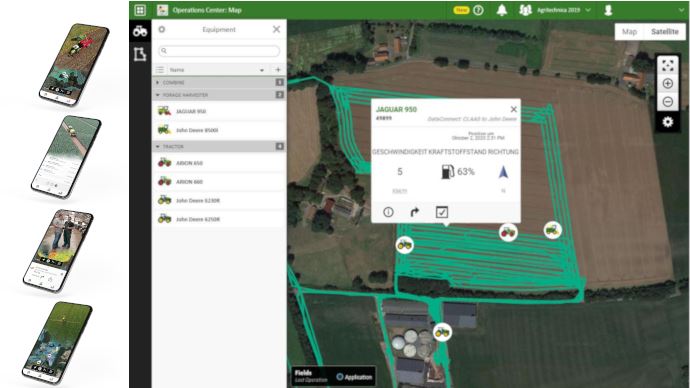This screenshot has height=388, width=690.
Task: Click the bottom phone thumbnail
Action: (x=57, y=343)
